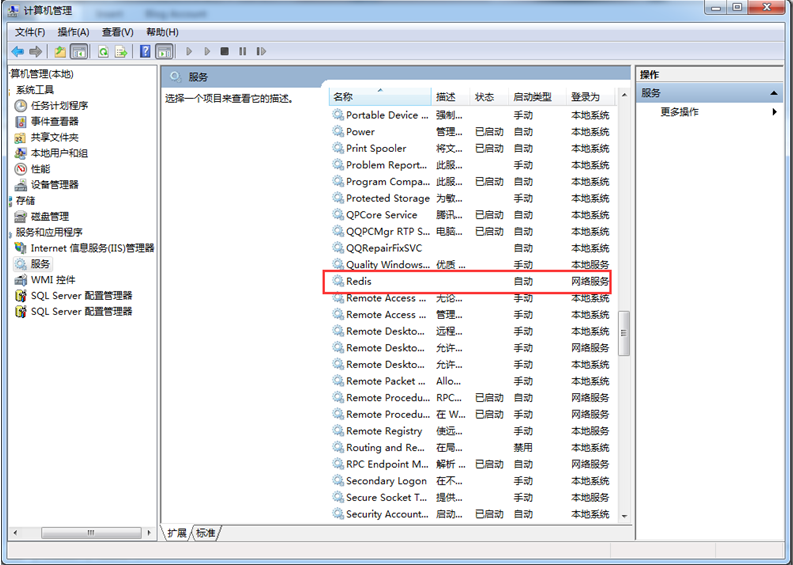793x565 pixels.
Task: Click the stop service square icon
Action: point(225,51)
